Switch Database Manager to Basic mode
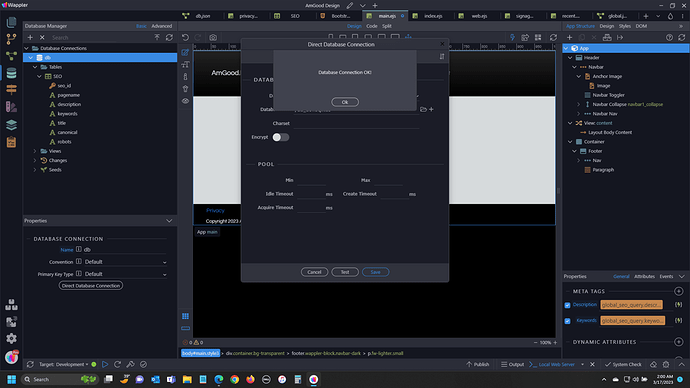 [x=141, y=26]
